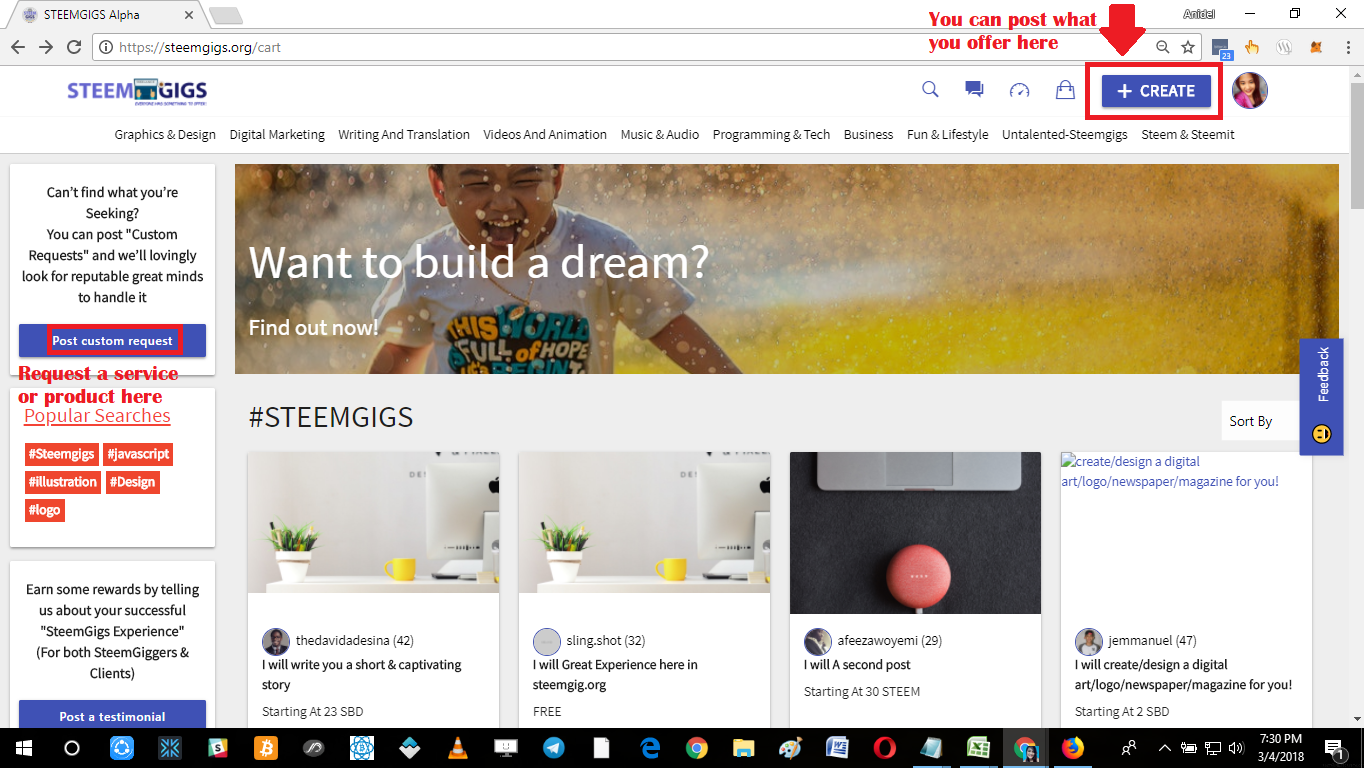Open the search magnifier icon in header

pos(930,90)
